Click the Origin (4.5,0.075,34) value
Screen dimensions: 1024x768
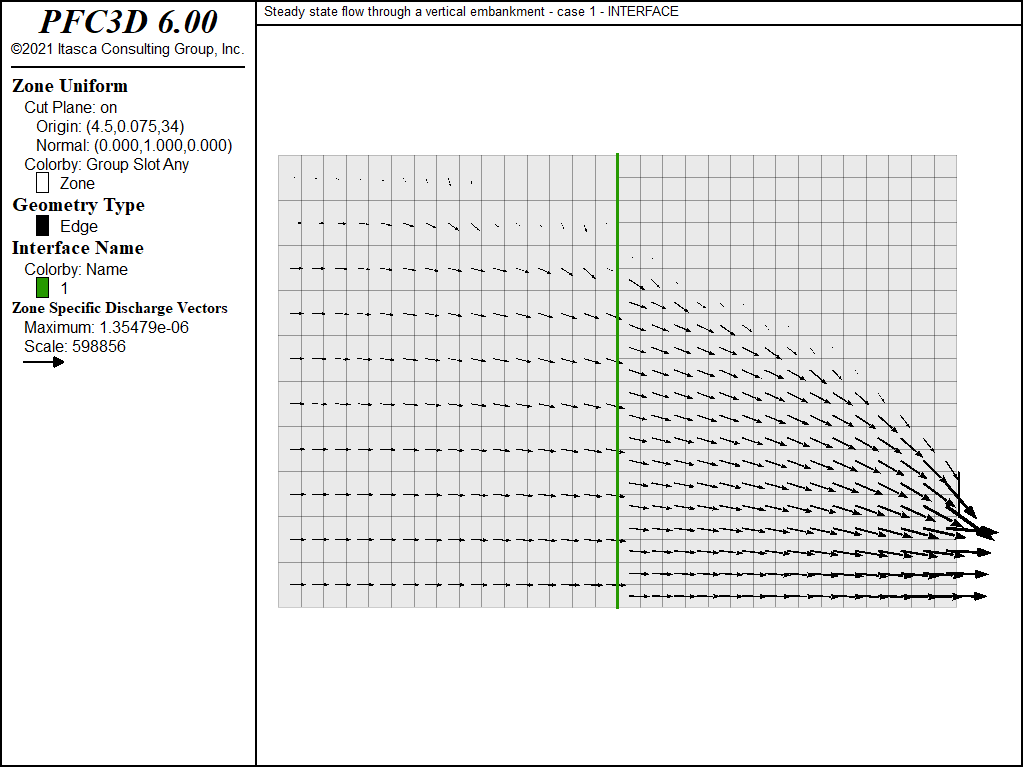tap(110, 127)
